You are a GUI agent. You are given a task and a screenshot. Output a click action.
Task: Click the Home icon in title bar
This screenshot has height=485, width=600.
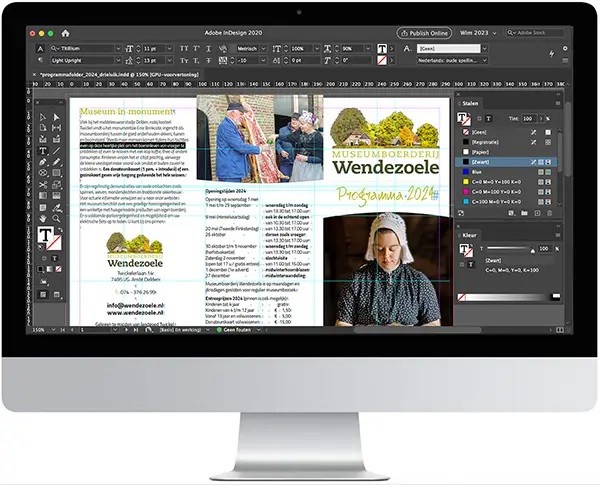[x=65, y=33]
